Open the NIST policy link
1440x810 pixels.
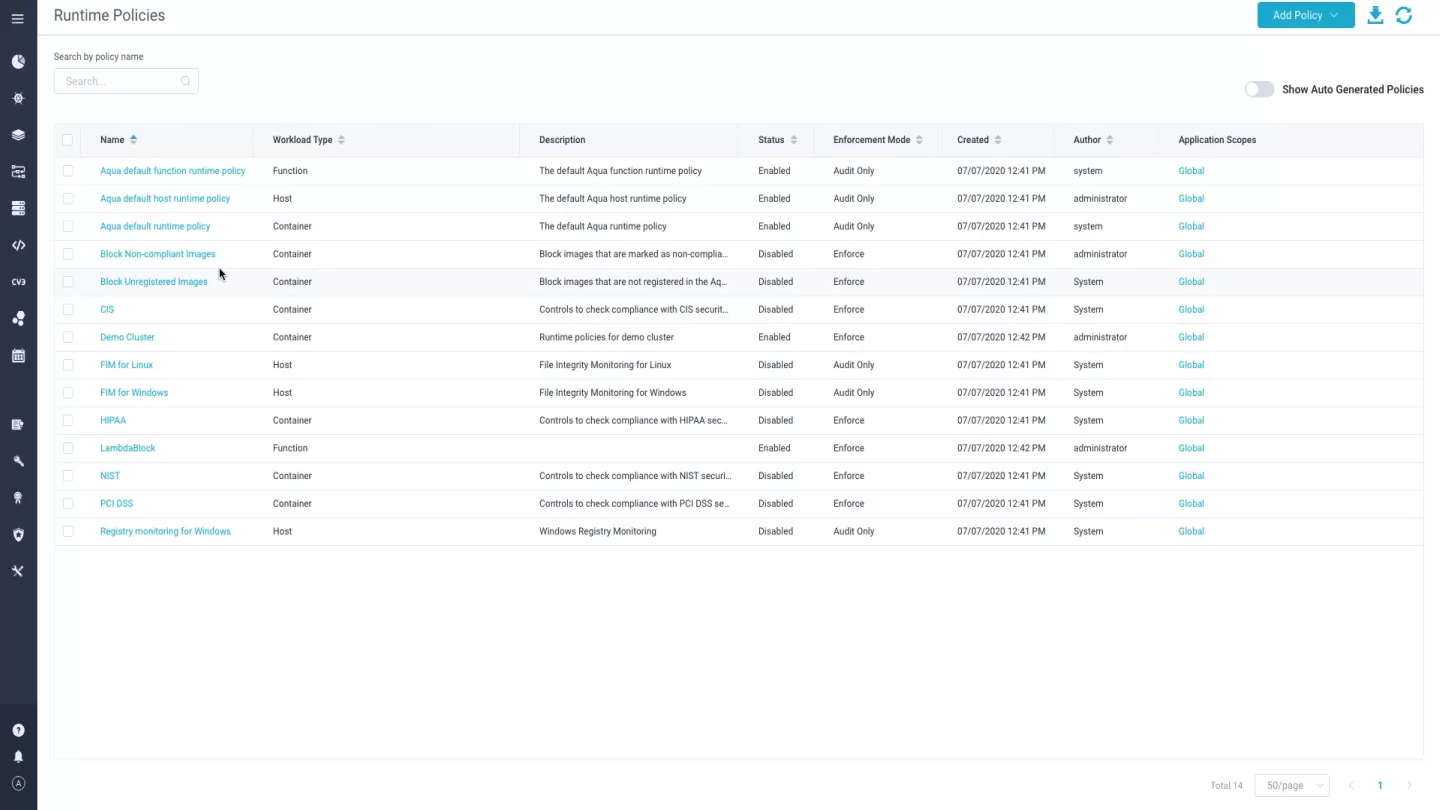point(110,476)
